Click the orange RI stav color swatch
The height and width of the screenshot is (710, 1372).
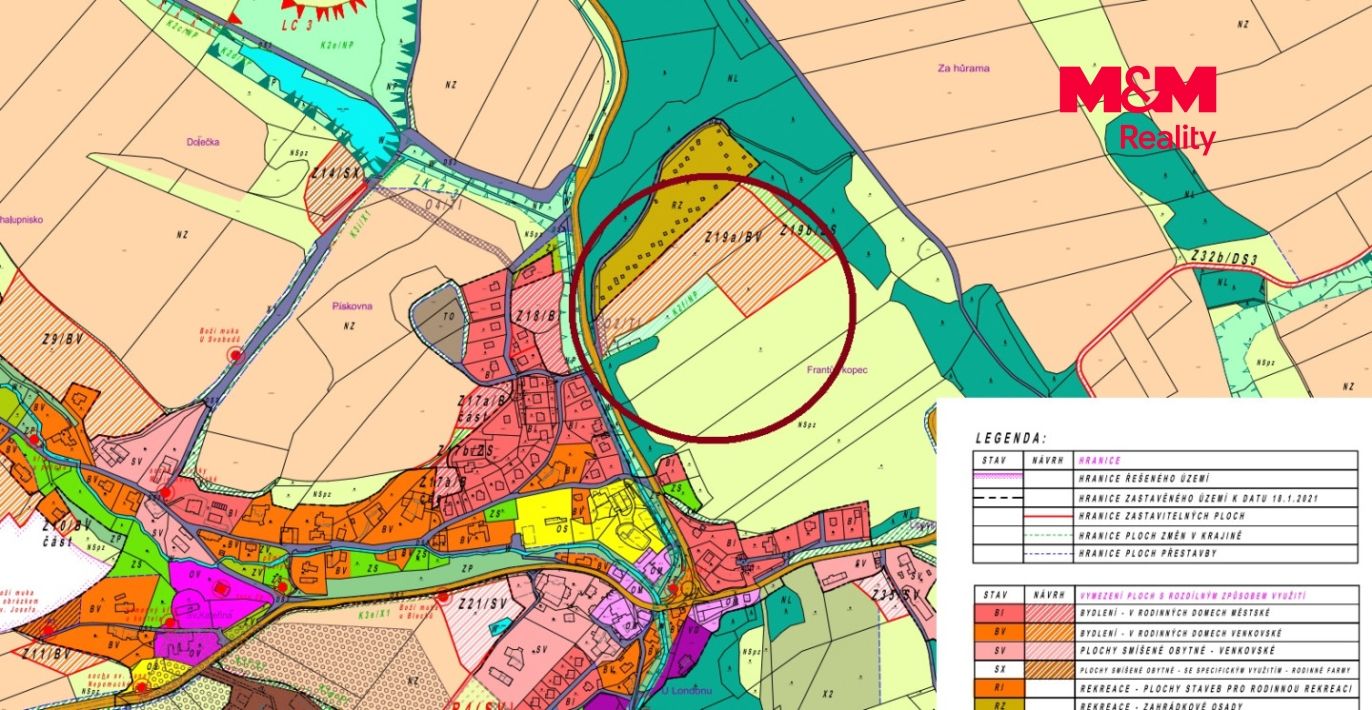999,688
